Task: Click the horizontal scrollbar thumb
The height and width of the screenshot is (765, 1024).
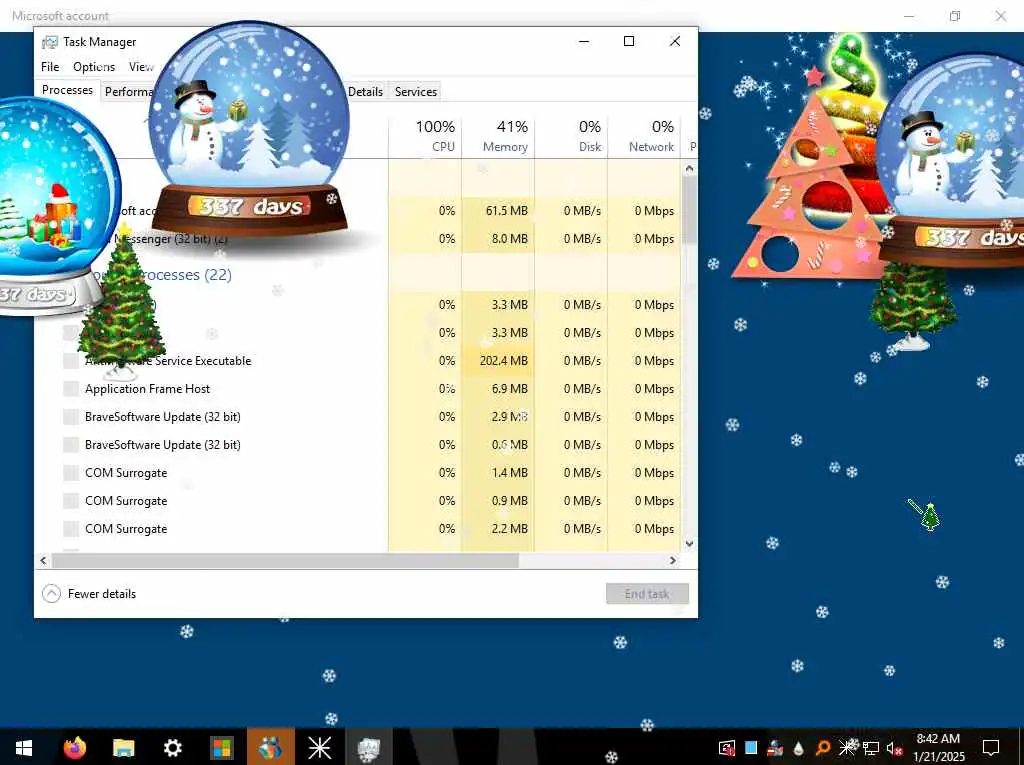Action: coord(285,561)
